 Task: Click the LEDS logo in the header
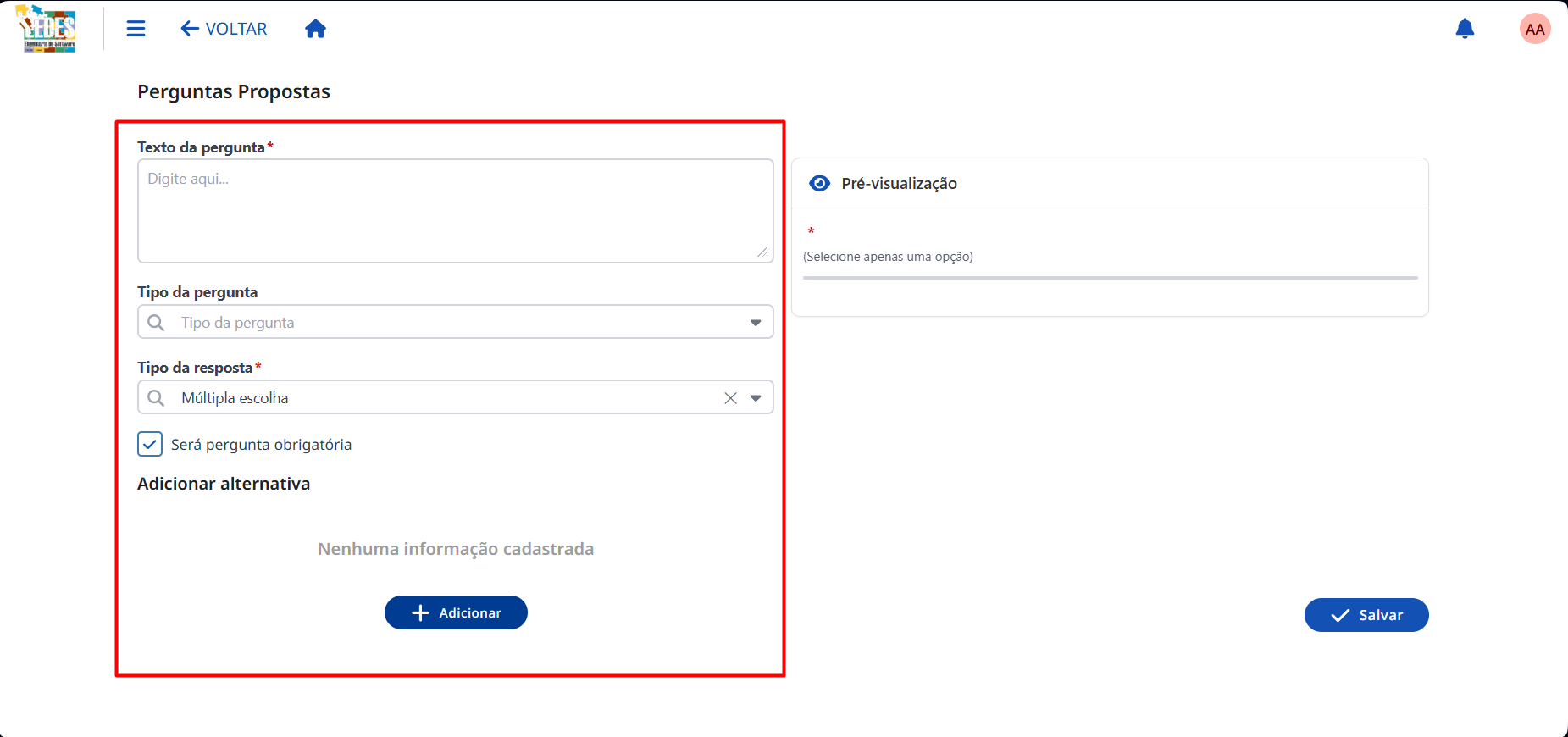tap(47, 29)
